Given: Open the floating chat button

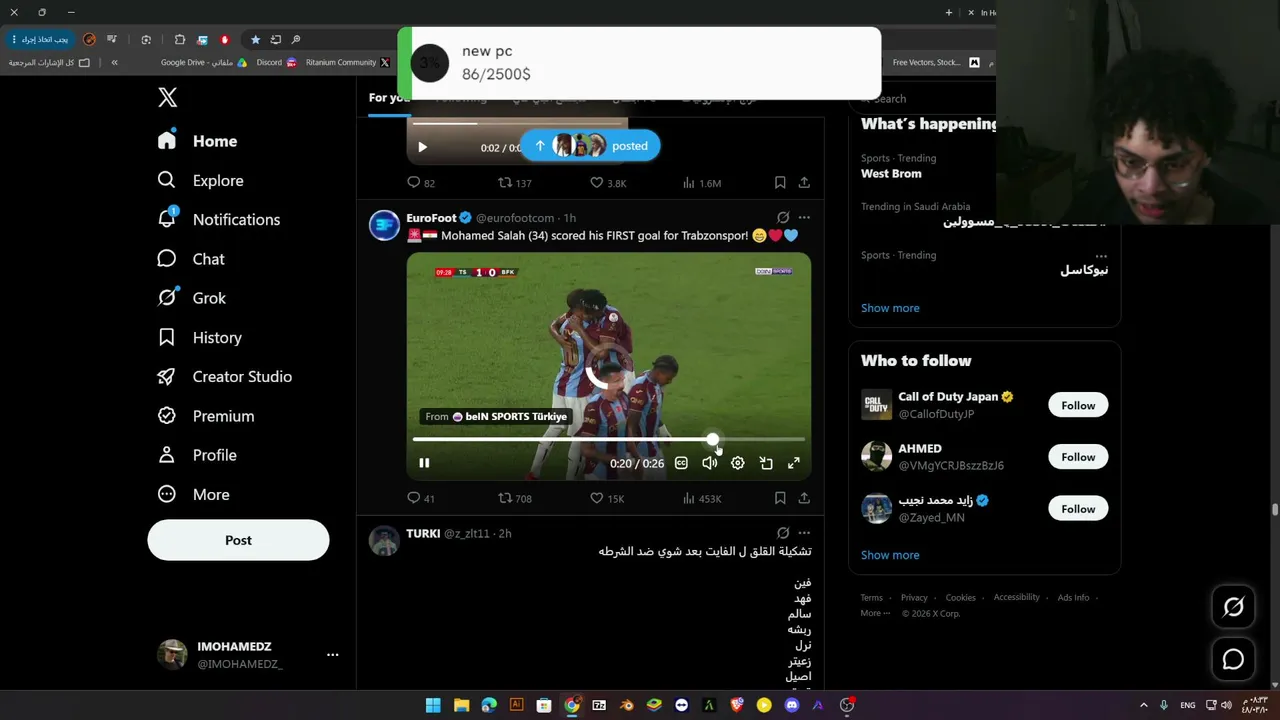Looking at the screenshot, I should (1233, 659).
